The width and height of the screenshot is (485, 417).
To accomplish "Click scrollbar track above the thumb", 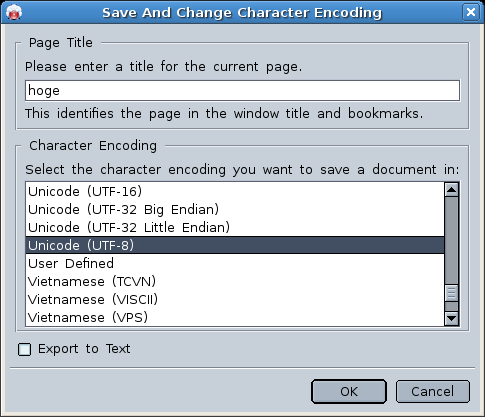I will [x=452, y=240].
